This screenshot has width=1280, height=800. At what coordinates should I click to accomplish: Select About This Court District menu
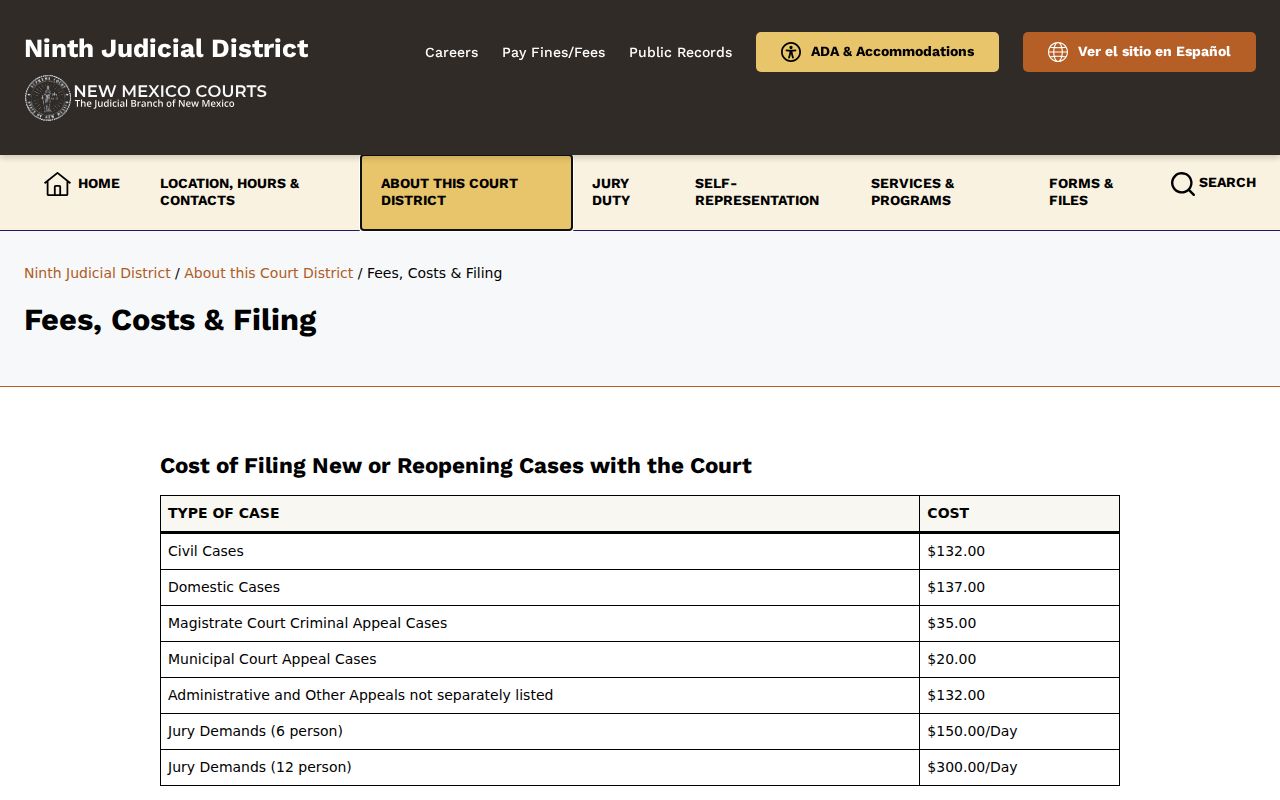pyautogui.click(x=466, y=192)
